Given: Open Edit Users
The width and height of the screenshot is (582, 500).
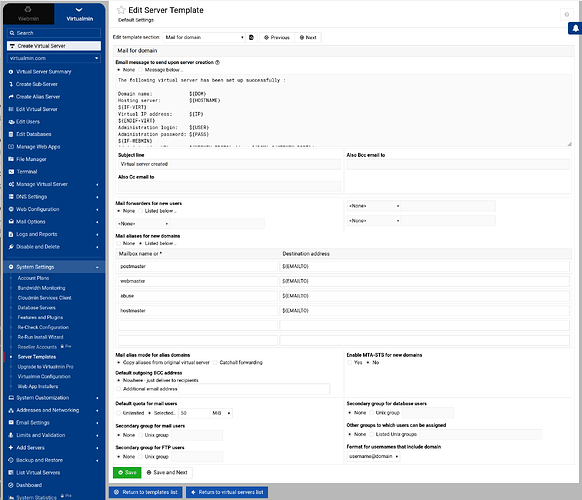Looking at the screenshot, I should point(27,122).
